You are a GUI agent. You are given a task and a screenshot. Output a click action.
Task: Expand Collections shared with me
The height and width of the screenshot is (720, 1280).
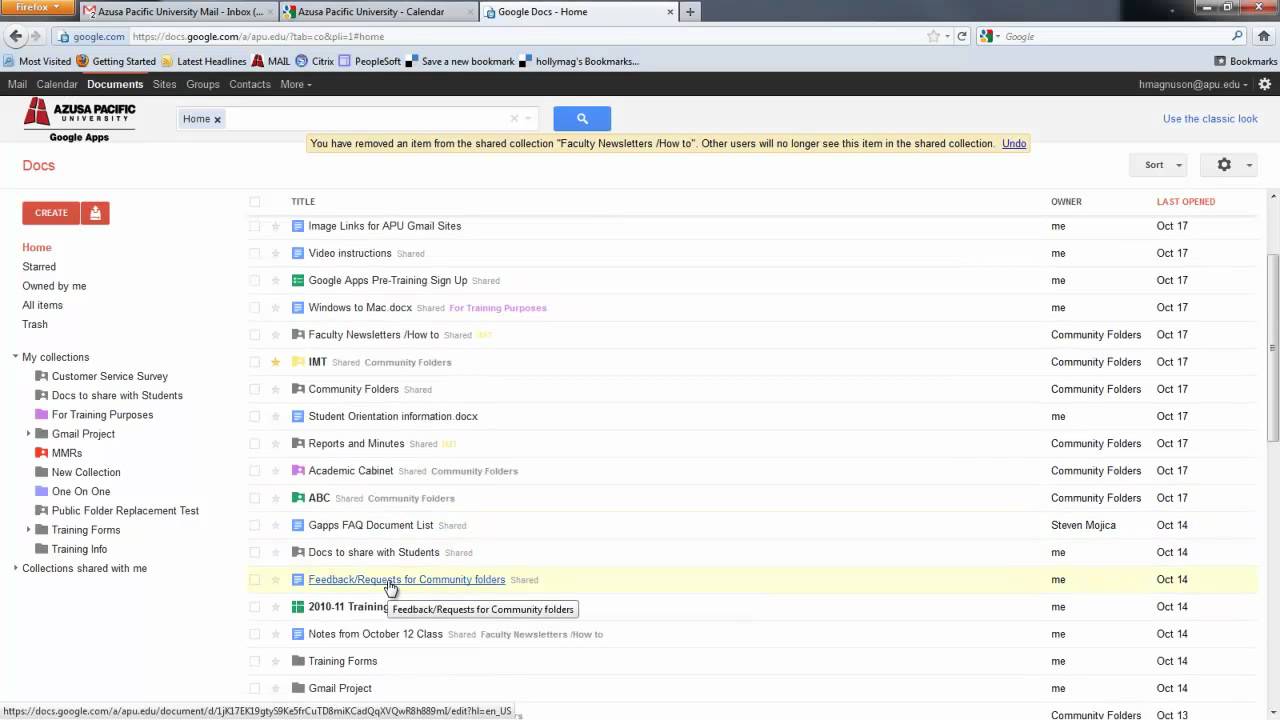coord(16,568)
